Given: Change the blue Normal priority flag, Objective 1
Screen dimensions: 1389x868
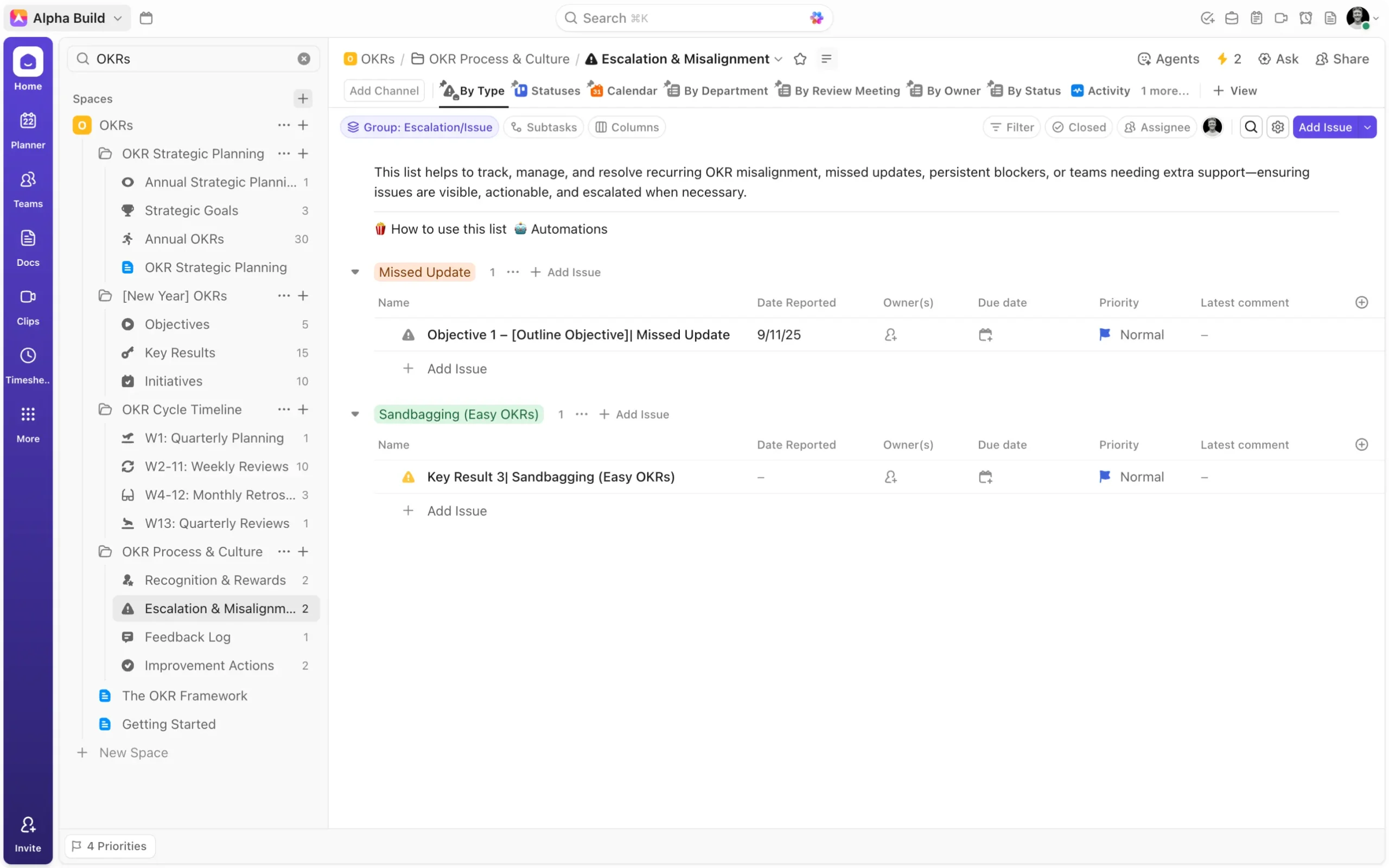Looking at the screenshot, I should 1104,334.
